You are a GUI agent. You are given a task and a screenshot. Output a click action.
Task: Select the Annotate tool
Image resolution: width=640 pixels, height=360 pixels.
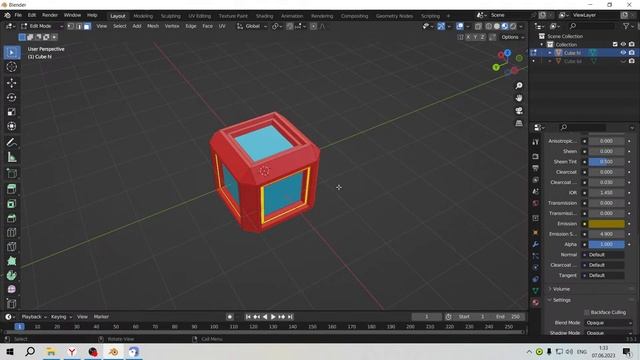[x=11, y=142]
